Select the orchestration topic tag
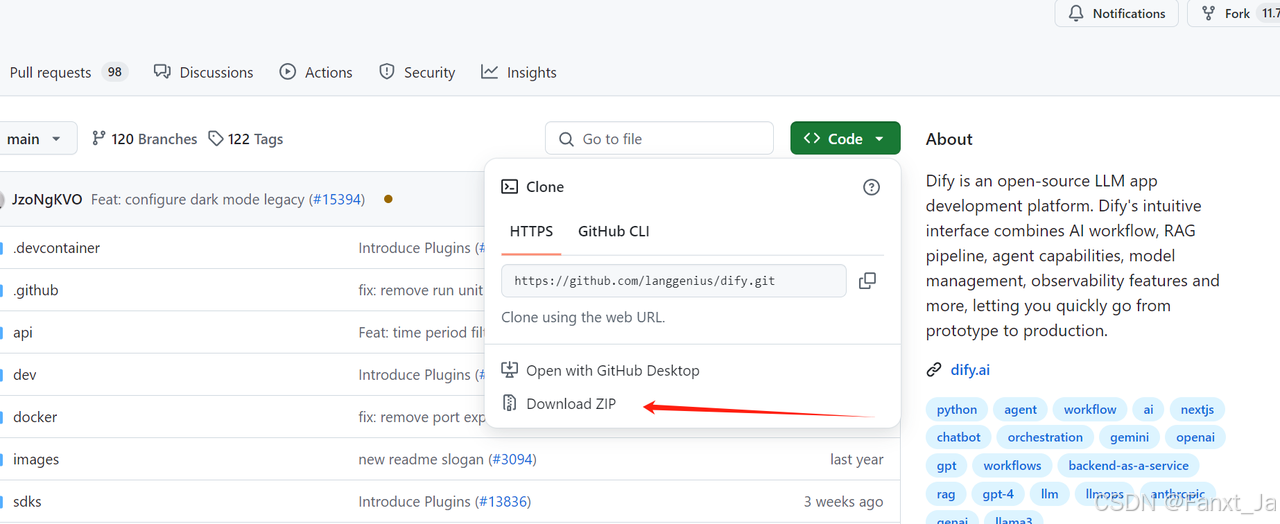This screenshot has height=524, width=1280. coord(1045,437)
